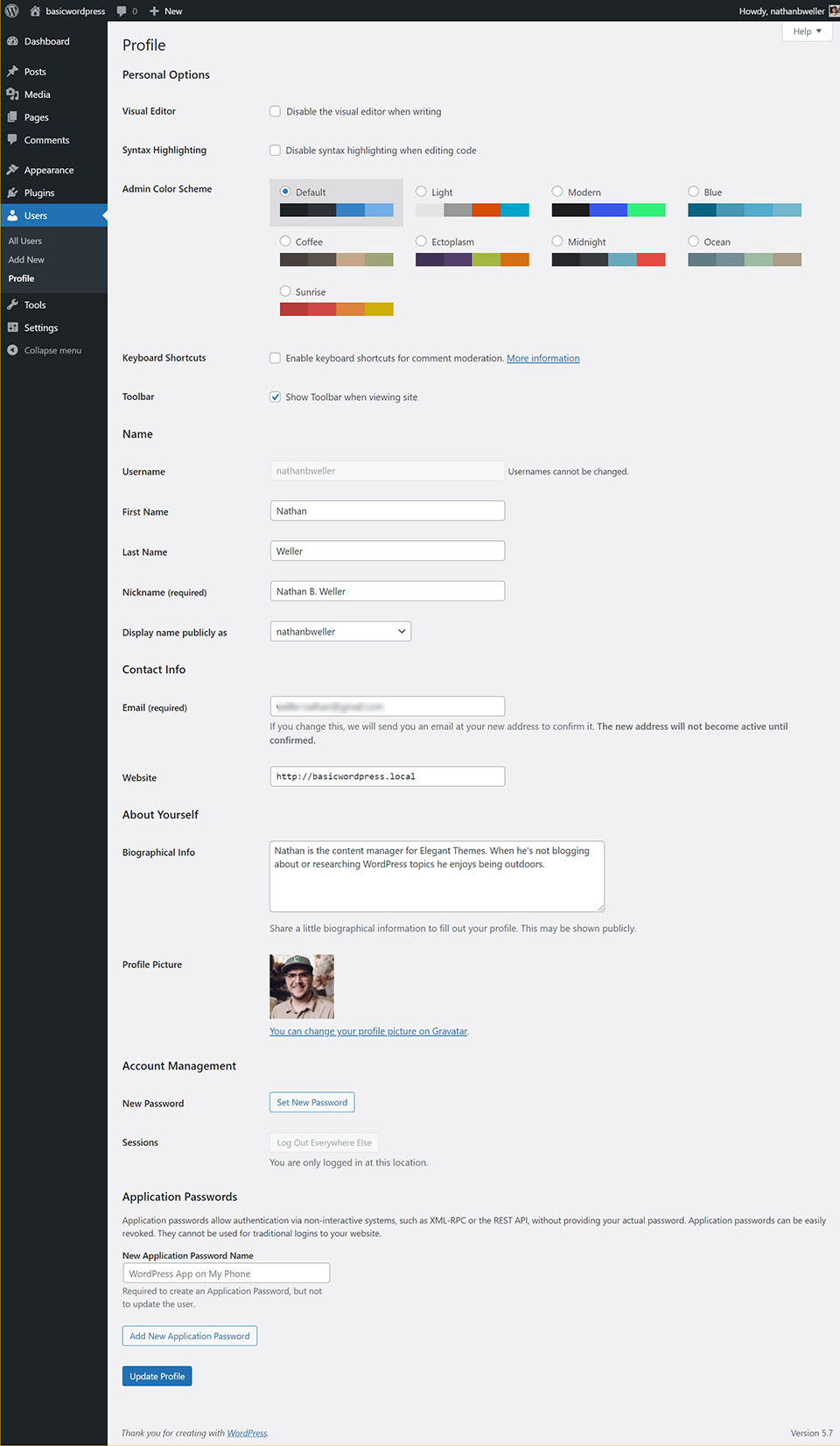Click the Update Profile button
Viewport: 840px width, 1446px height.
(x=157, y=1376)
